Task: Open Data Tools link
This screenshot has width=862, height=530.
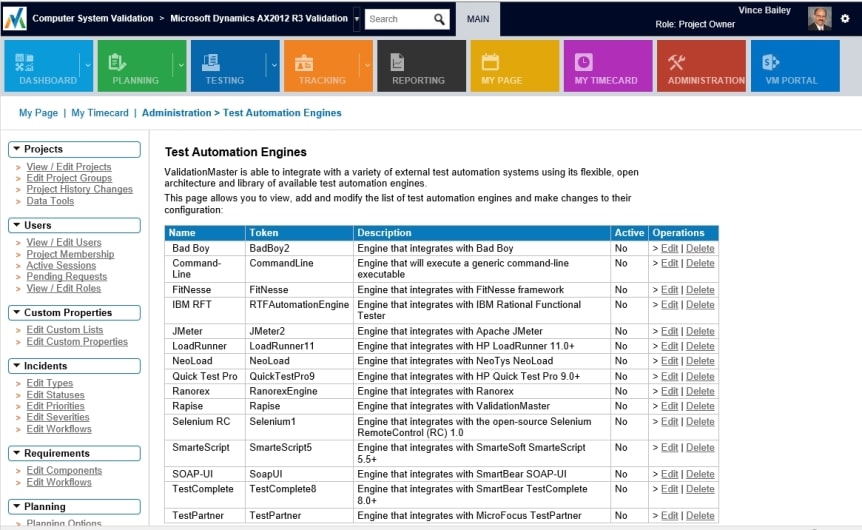Action: pos(50,201)
